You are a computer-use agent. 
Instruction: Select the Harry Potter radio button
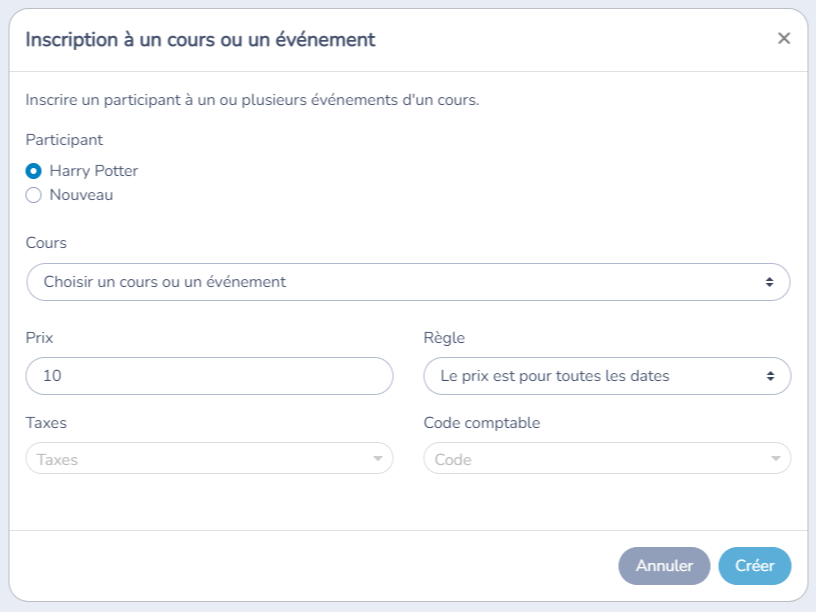(x=33, y=171)
